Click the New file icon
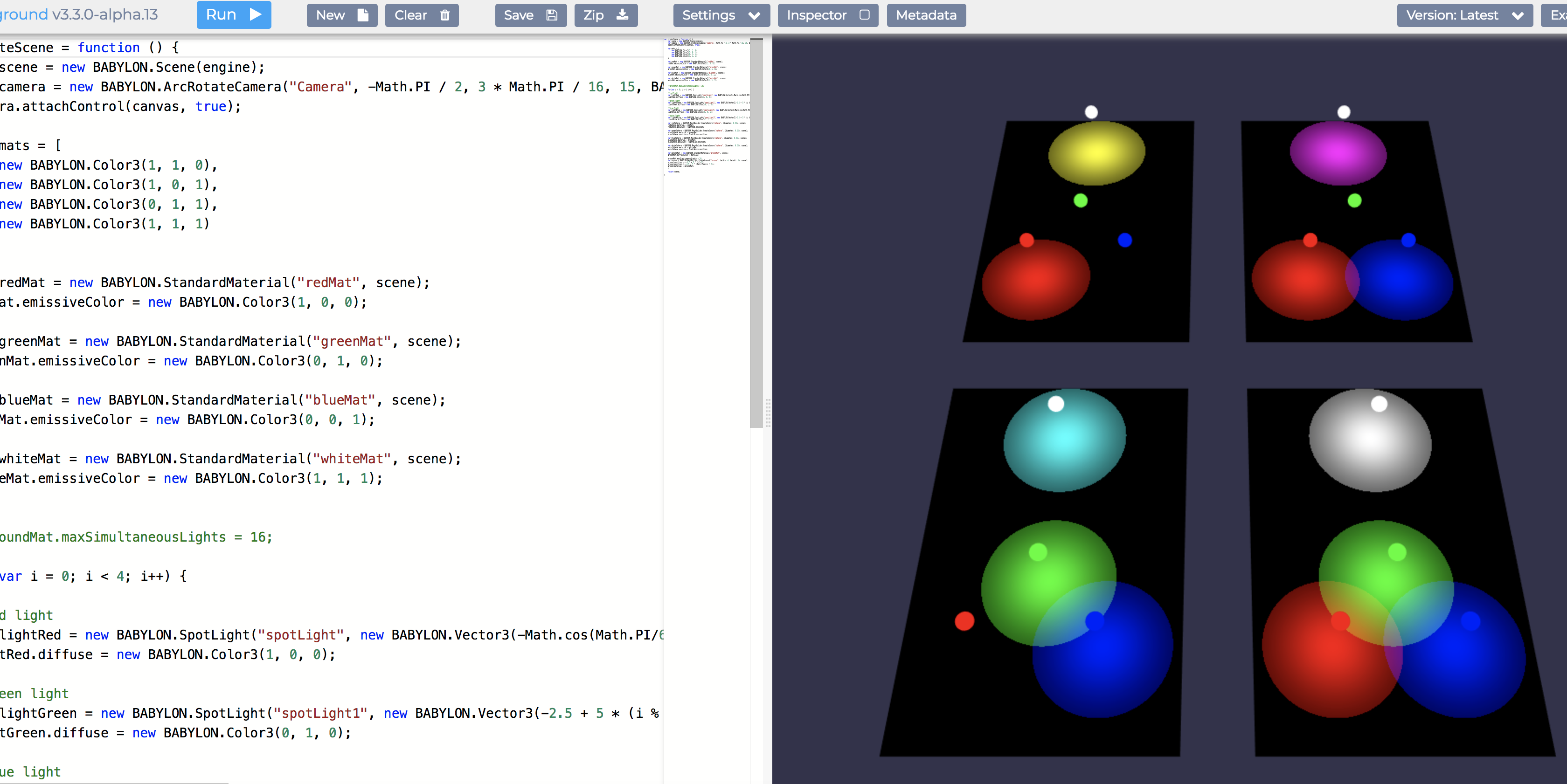1567x784 pixels. coord(362,15)
